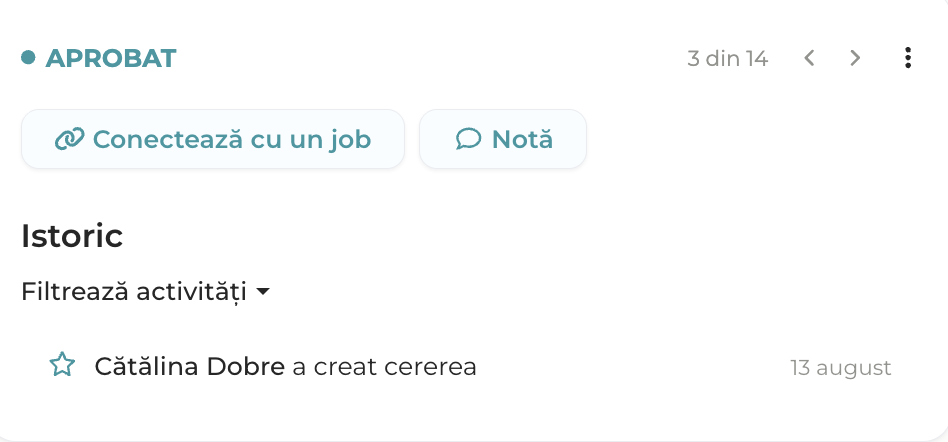Click the word activități in the filter
Viewport: 948px width, 442px height.
click(x=191, y=292)
